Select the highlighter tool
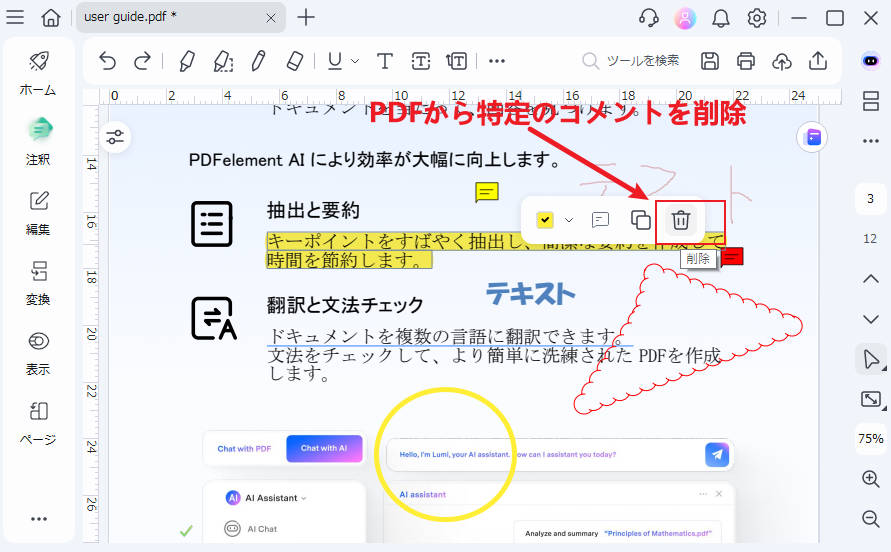This screenshot has width=891, height=552. click(186, 61)
